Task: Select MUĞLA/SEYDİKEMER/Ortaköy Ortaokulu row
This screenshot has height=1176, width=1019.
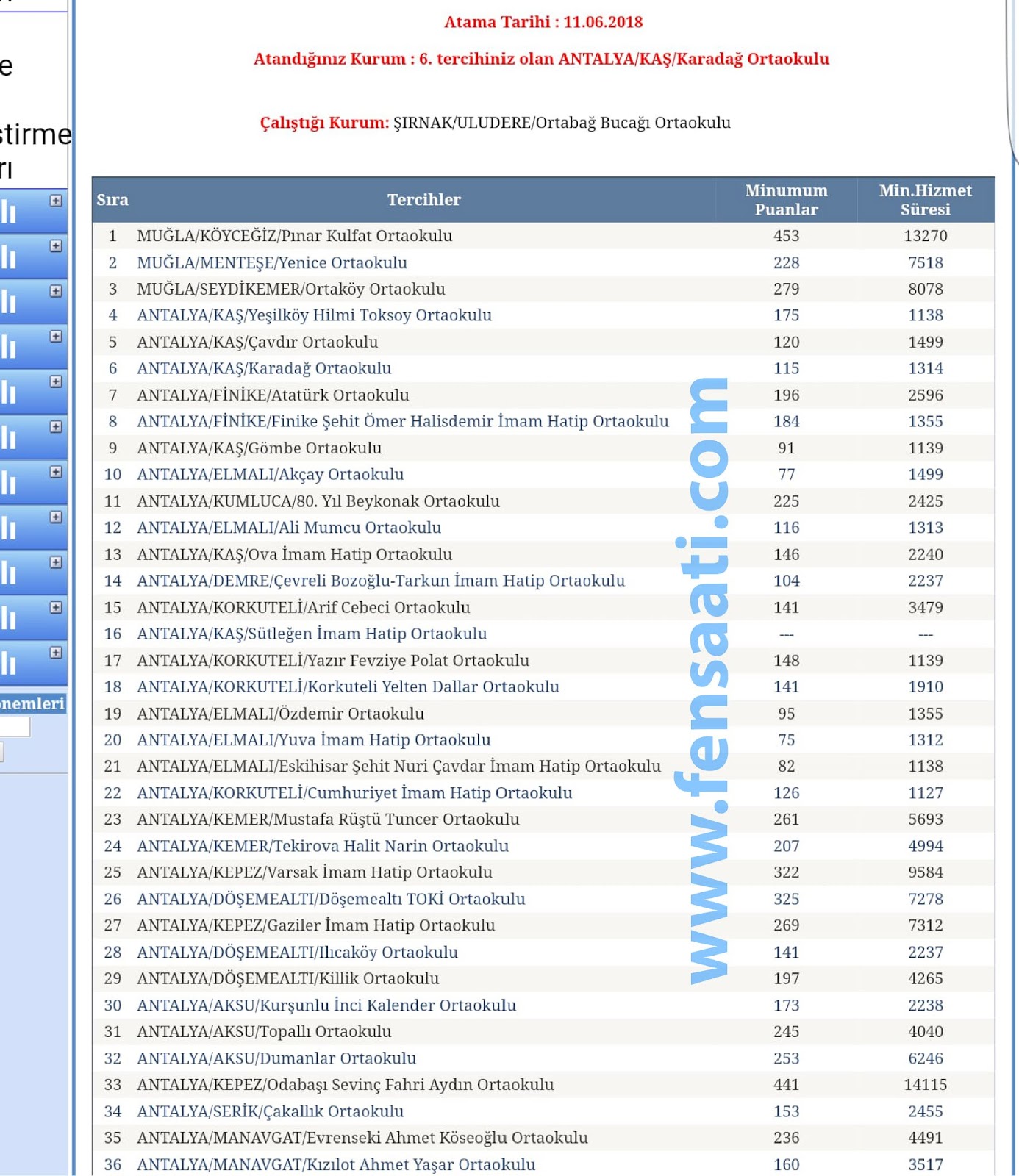Action: coord(543,289)
